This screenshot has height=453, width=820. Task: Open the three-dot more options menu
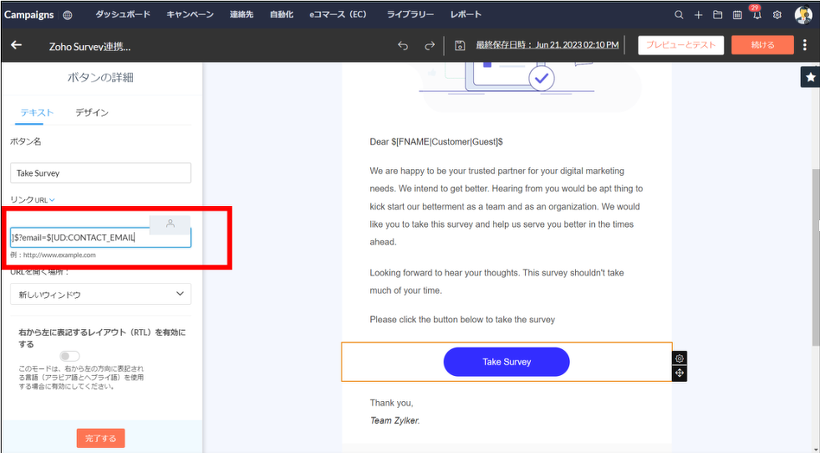click(805, 45)
